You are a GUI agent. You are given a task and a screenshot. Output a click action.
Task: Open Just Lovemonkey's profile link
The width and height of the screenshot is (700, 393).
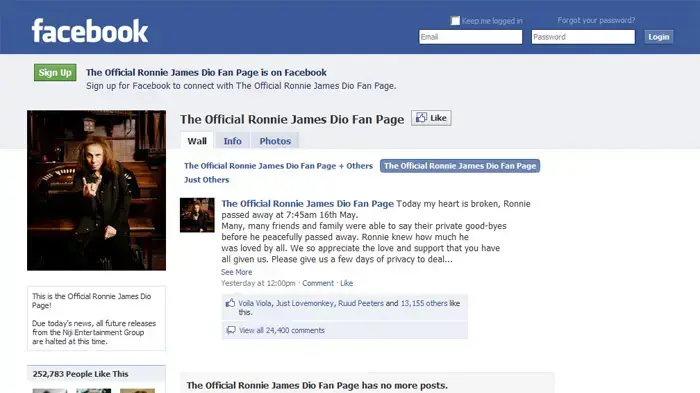pos(305,303)
